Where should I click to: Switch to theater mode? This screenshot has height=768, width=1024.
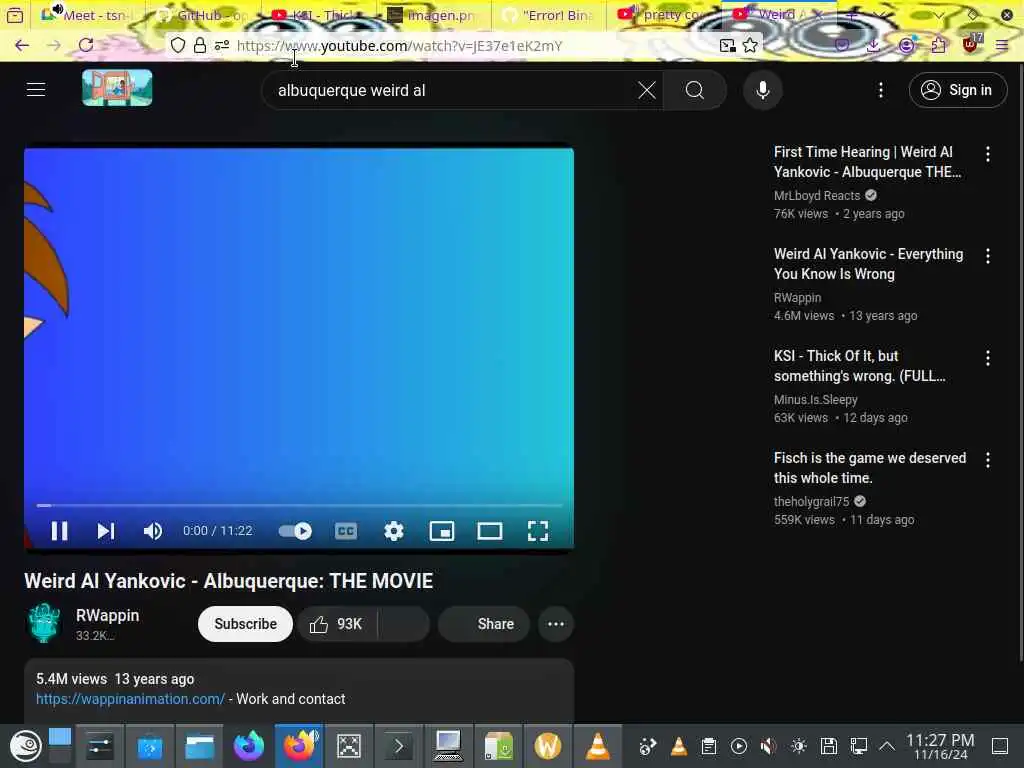tap(490, 531)
